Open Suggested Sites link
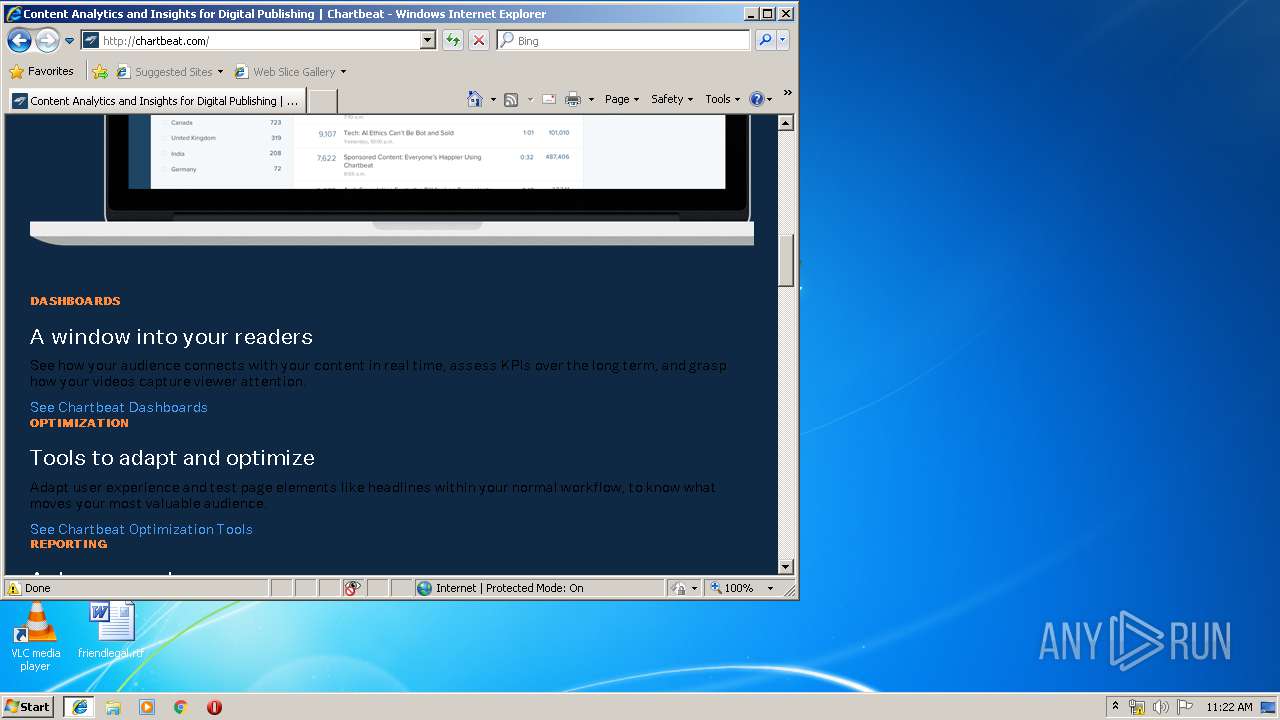Screen dimensions: 1280x720 click(170, 72)
